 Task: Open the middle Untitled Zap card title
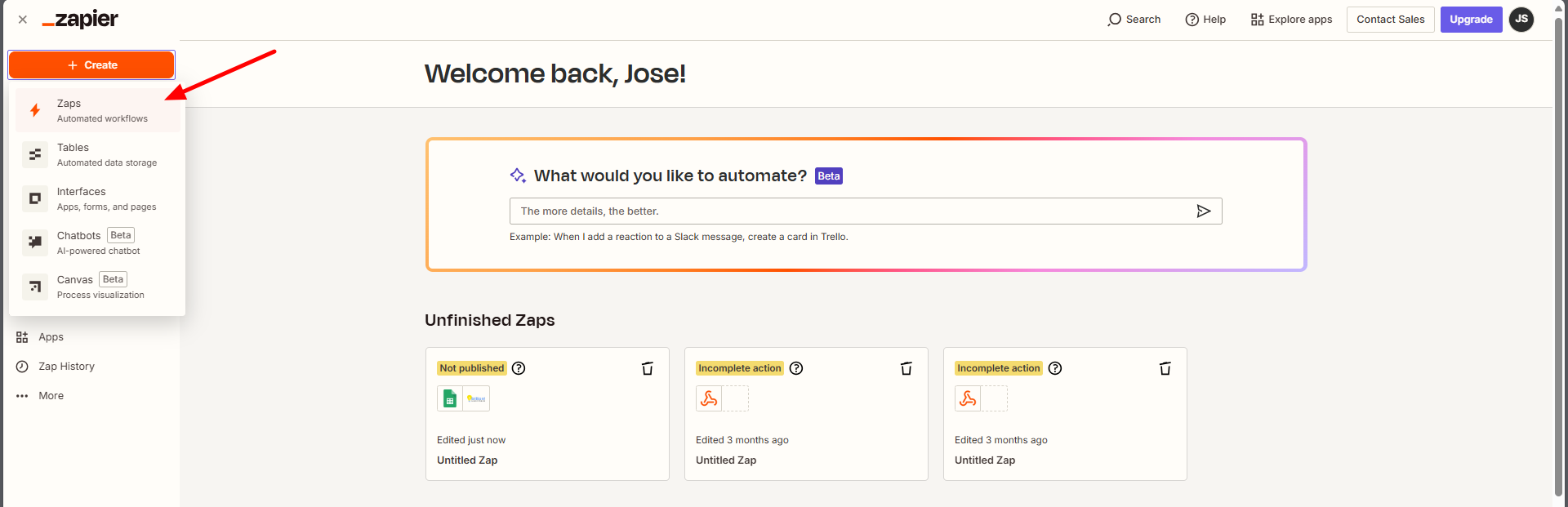point(726,460)
